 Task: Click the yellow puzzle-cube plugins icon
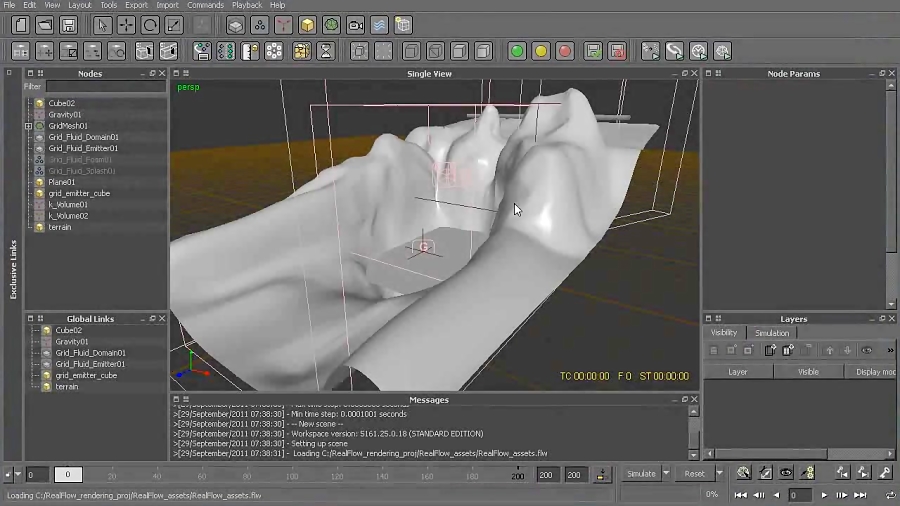coord(301,52)
